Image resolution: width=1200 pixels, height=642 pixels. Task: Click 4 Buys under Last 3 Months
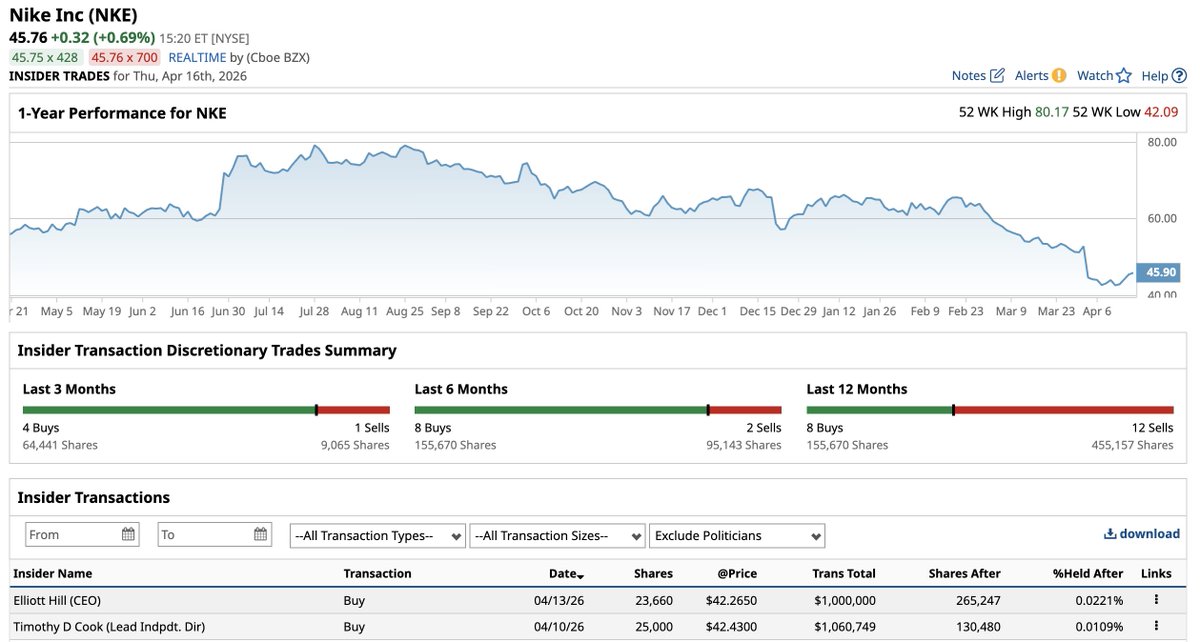41,428
